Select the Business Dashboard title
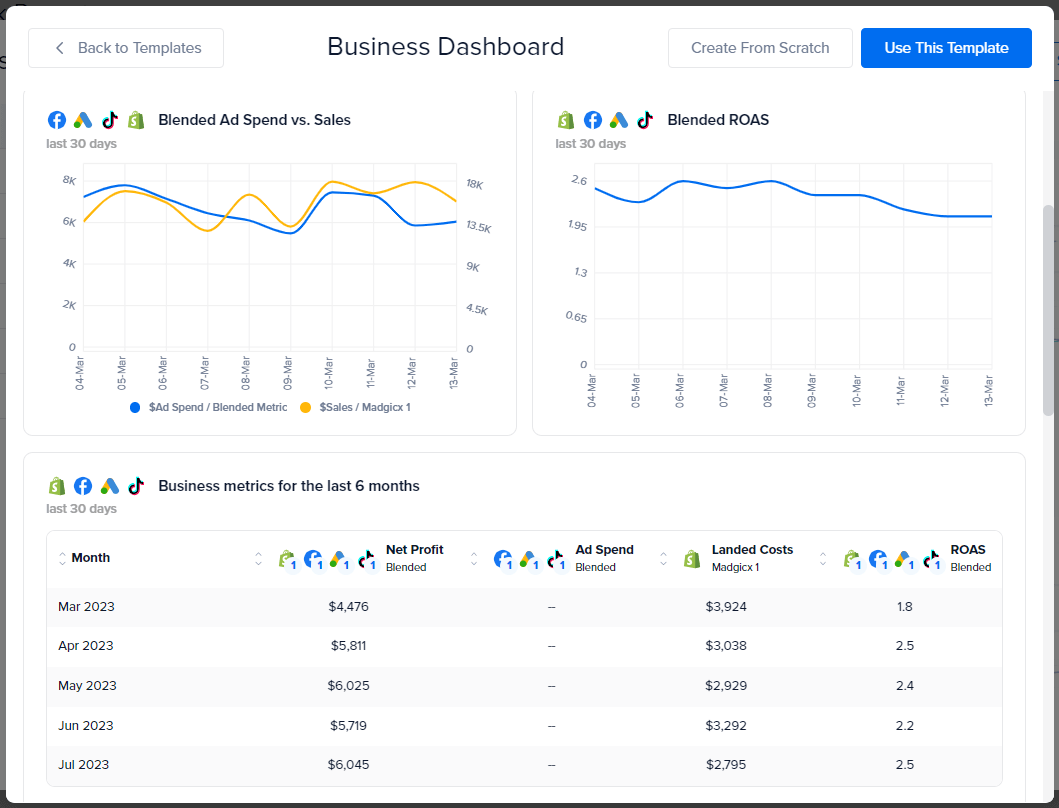 445,47
